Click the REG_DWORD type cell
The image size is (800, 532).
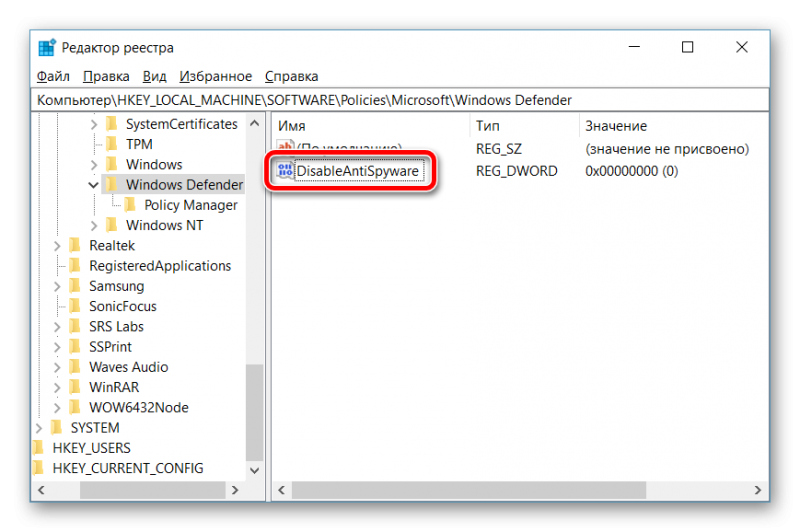[516, 171]
